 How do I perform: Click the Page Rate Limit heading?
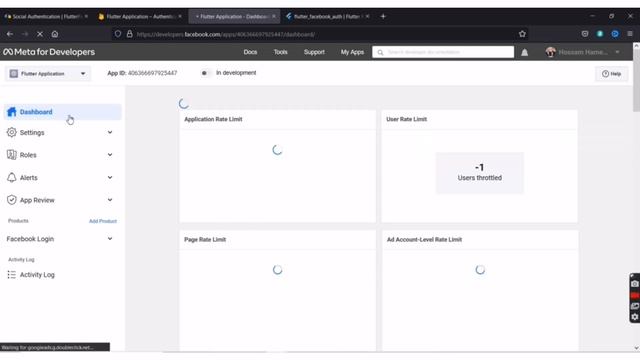(205, 240)
